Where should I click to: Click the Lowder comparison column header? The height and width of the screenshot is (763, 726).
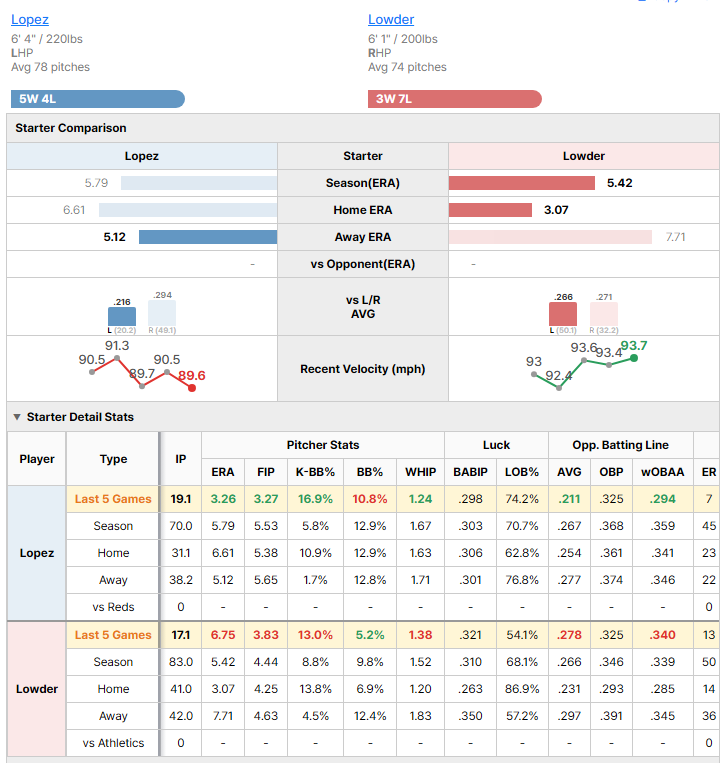pos(583,156)
